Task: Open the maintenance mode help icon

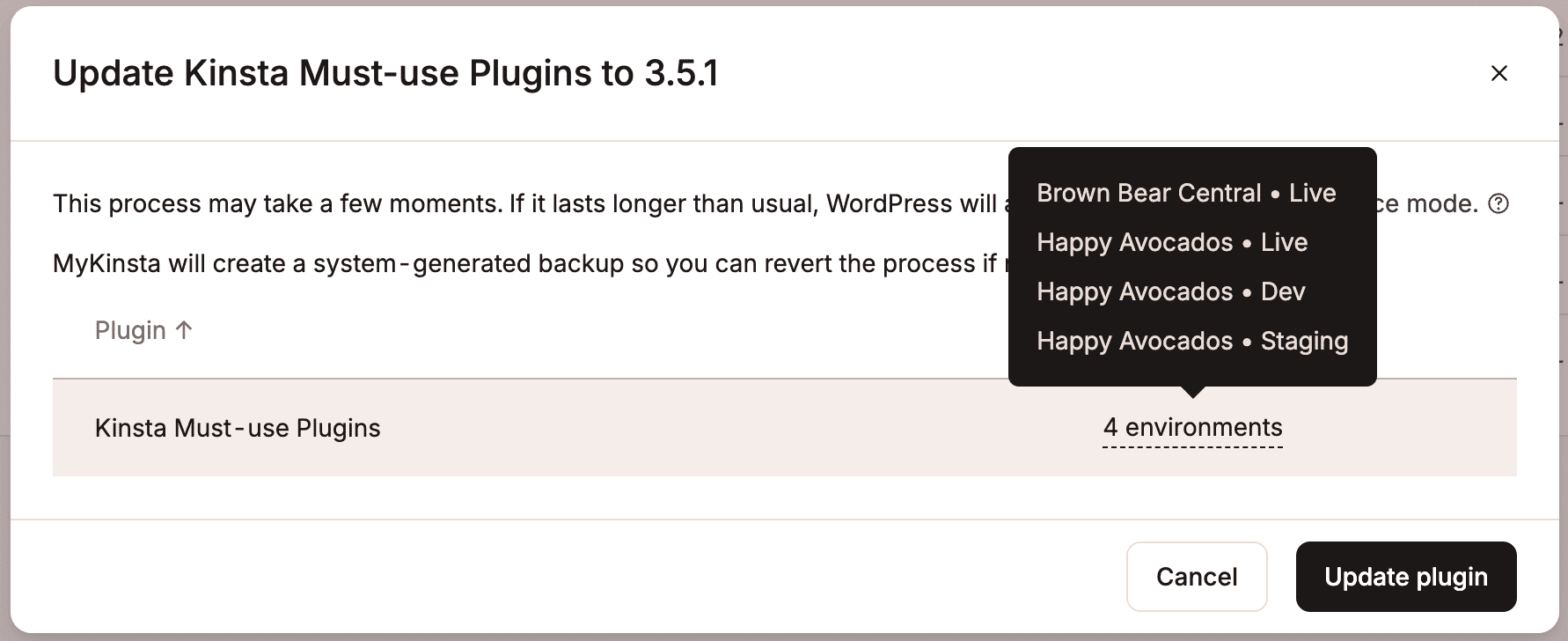Action: tap(1498, 204)
